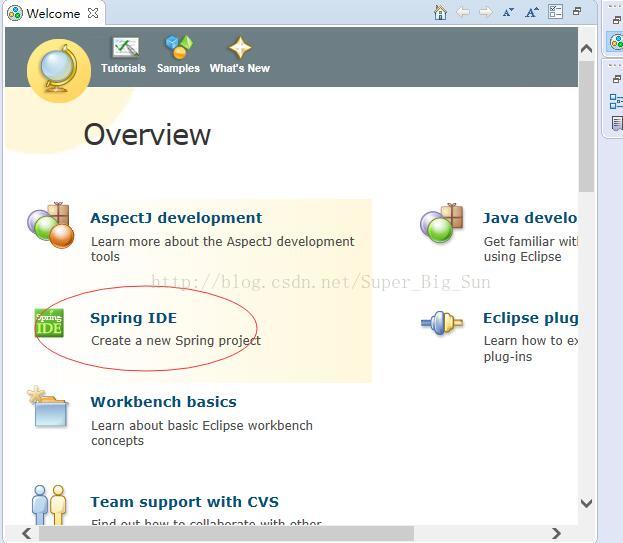Open the Samples link
Screen dimensions: 623x543
point(178,68)
